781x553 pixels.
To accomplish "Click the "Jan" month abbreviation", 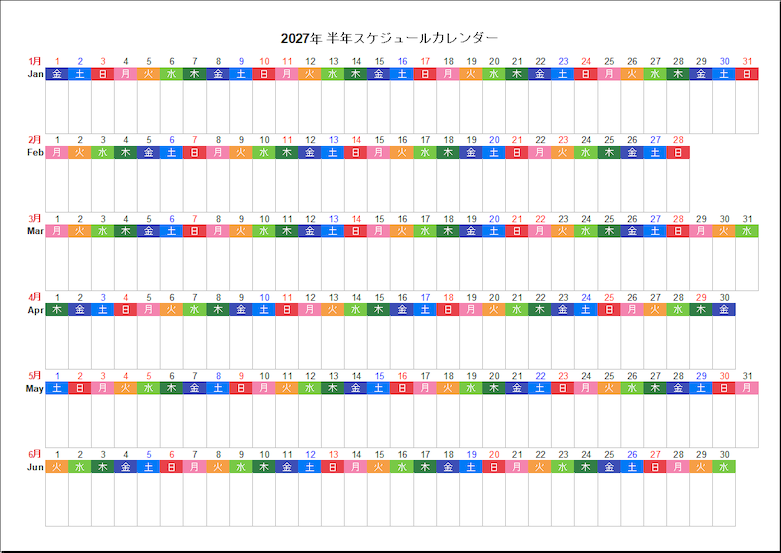I will click(35, 74).
